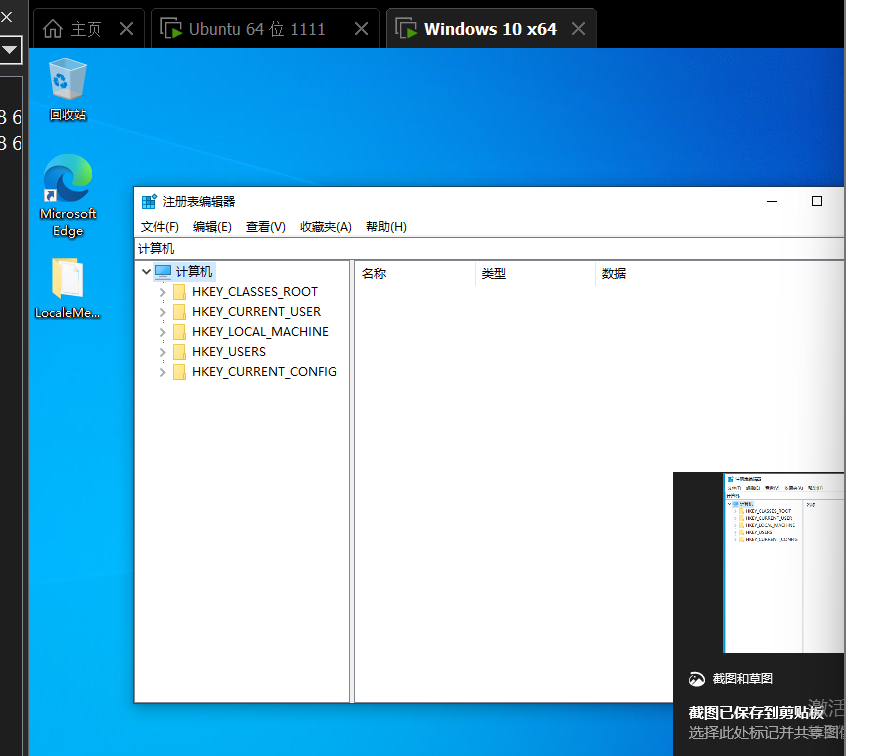882x756 pixels.
Task: Click the 名称 column header
Action: point(415,273)
